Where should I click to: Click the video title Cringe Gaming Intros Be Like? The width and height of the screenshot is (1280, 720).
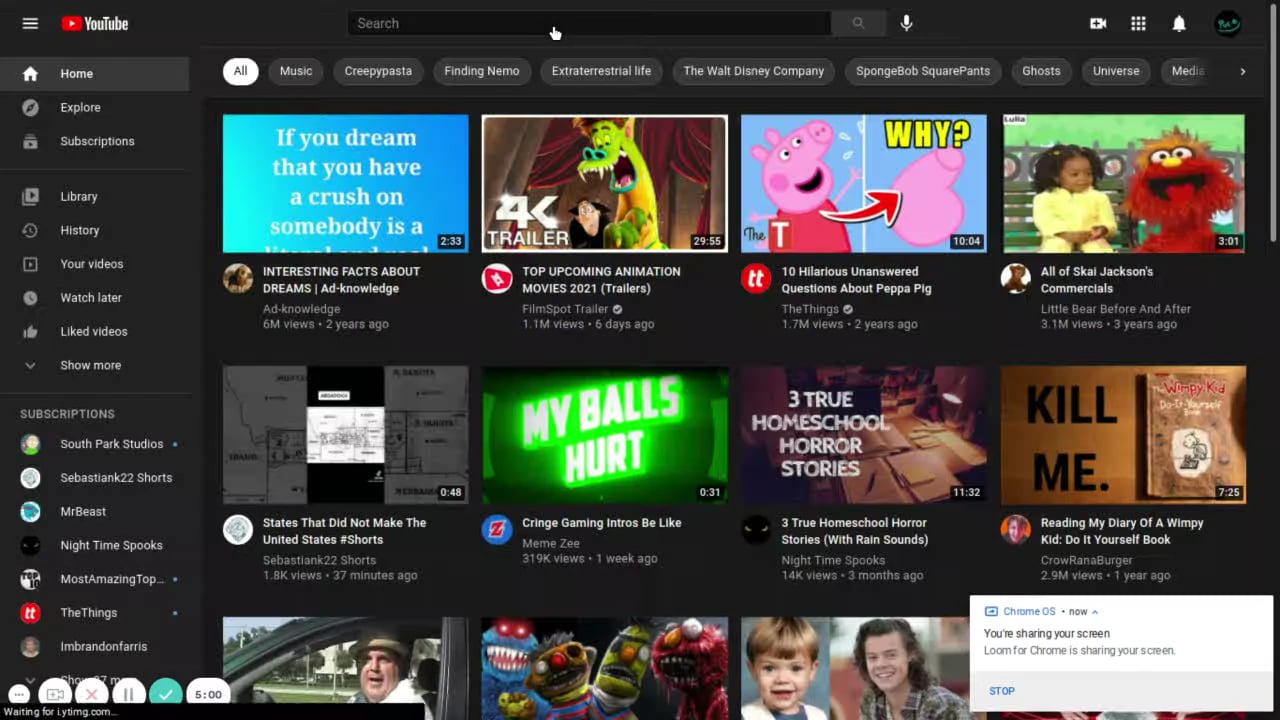(602, 523)
